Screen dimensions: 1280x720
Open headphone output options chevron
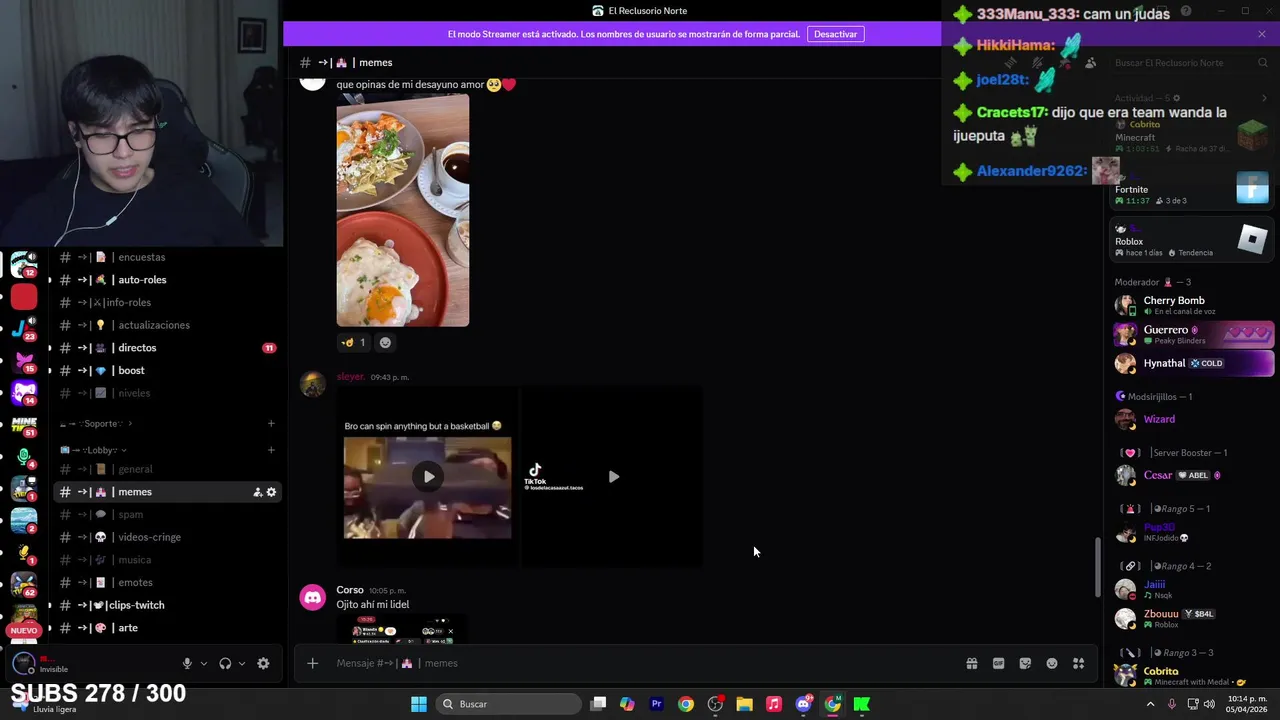(242, 663)
